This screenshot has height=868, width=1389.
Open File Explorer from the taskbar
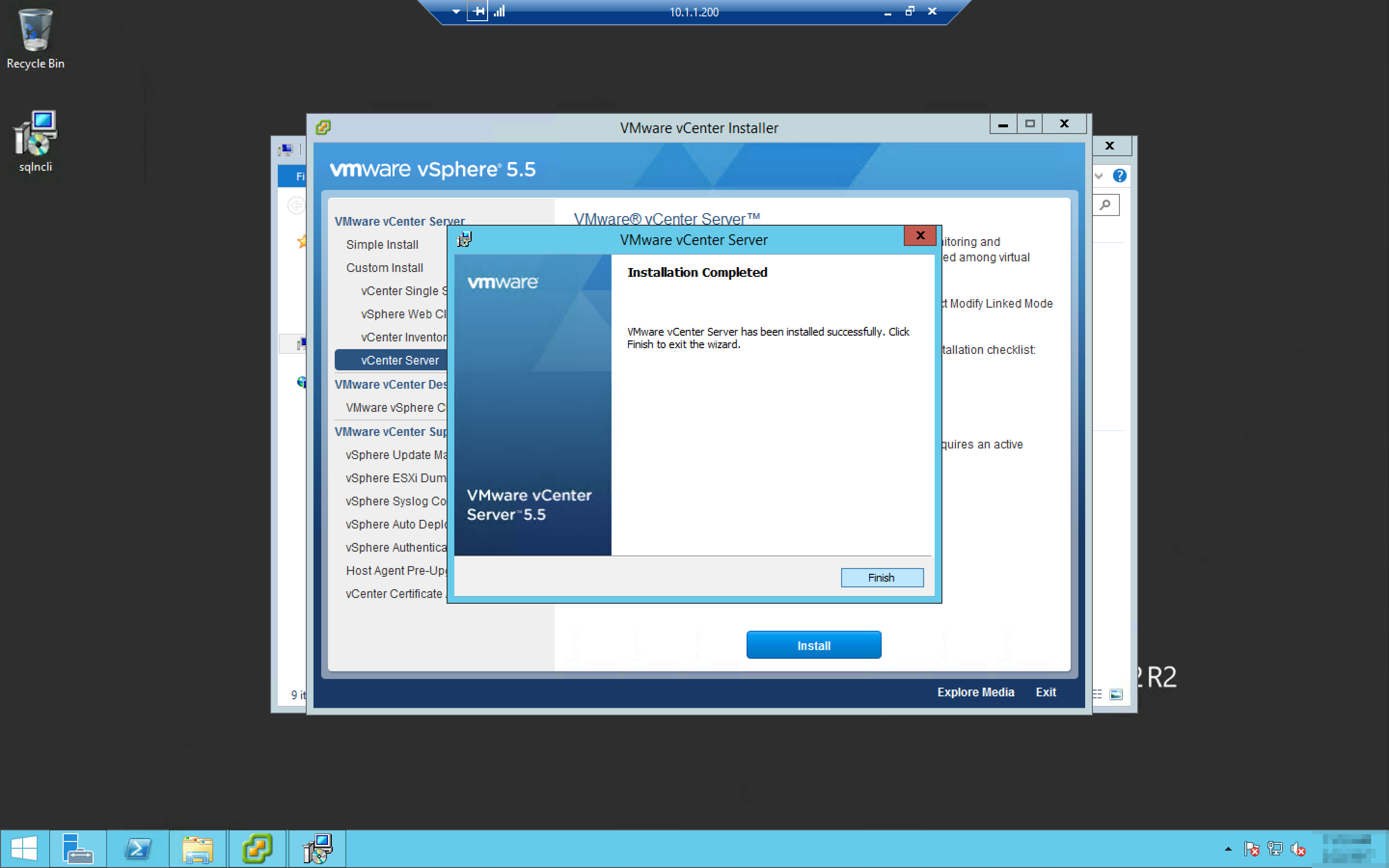tap(198, 849)
